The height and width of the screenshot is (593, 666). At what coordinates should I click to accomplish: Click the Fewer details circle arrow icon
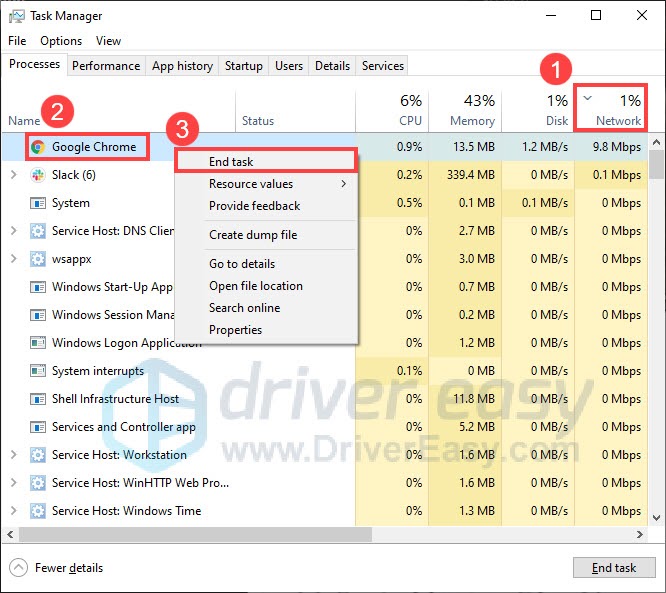click(18, 568)
